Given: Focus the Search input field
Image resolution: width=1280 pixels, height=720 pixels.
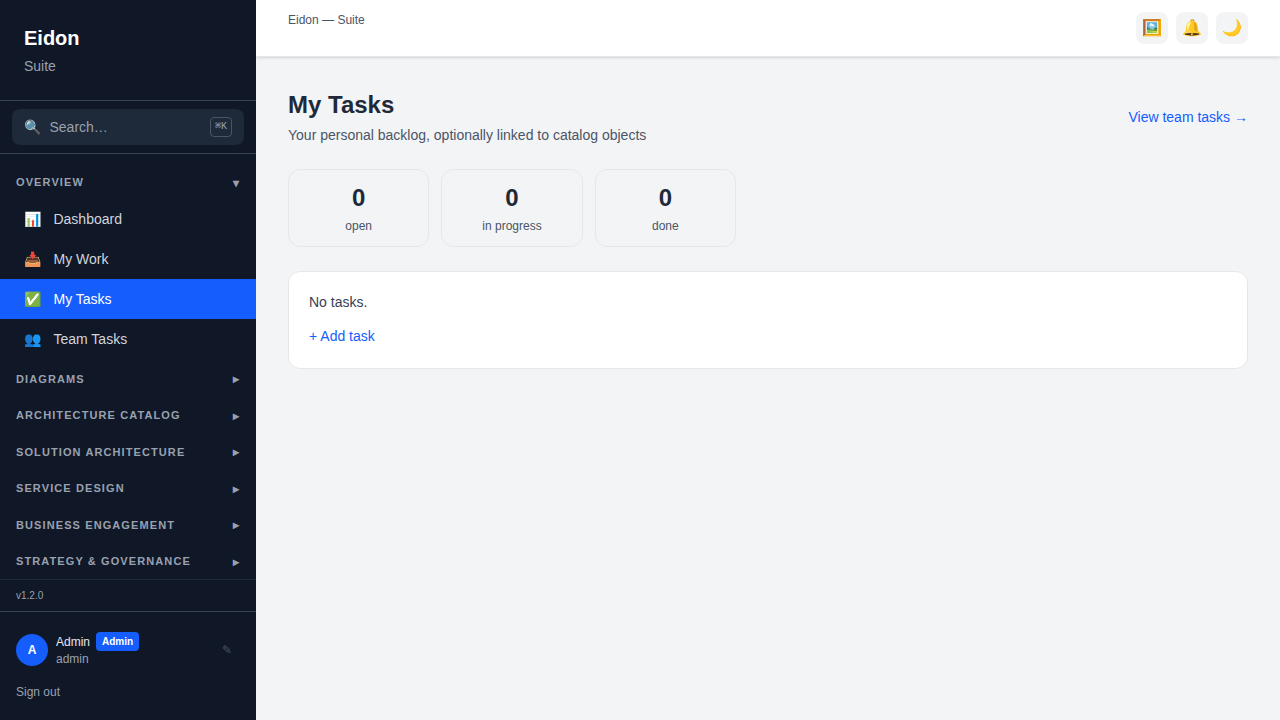Looking at the screenshot, I should pyautogui.click(x=128, y=127).
